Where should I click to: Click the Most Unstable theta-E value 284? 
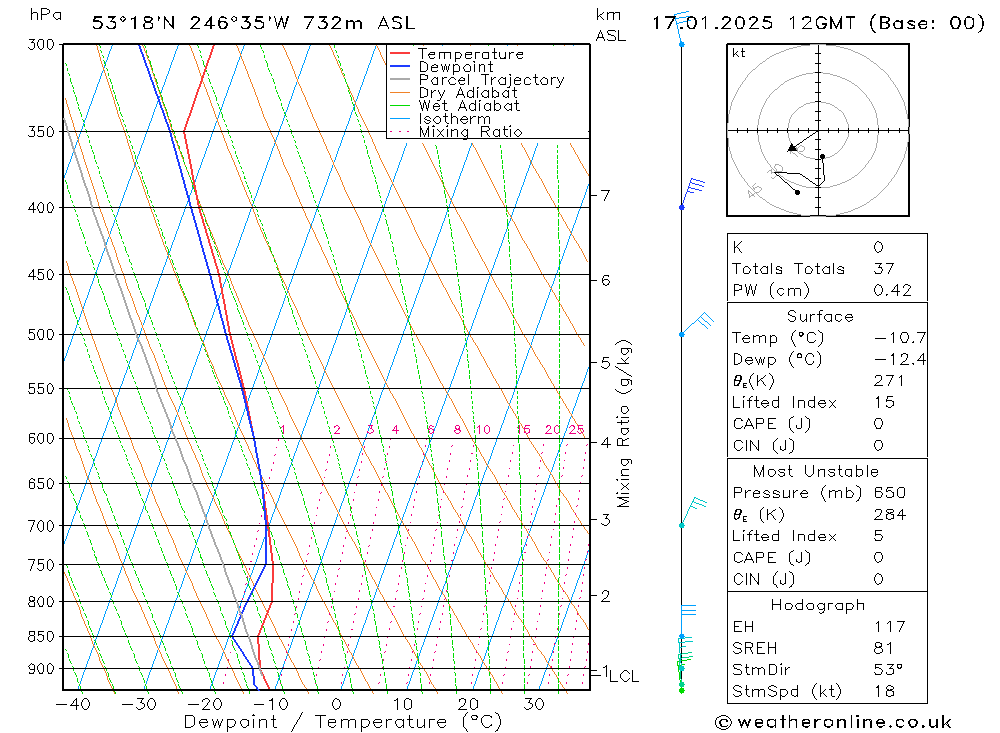coord(890,514)
